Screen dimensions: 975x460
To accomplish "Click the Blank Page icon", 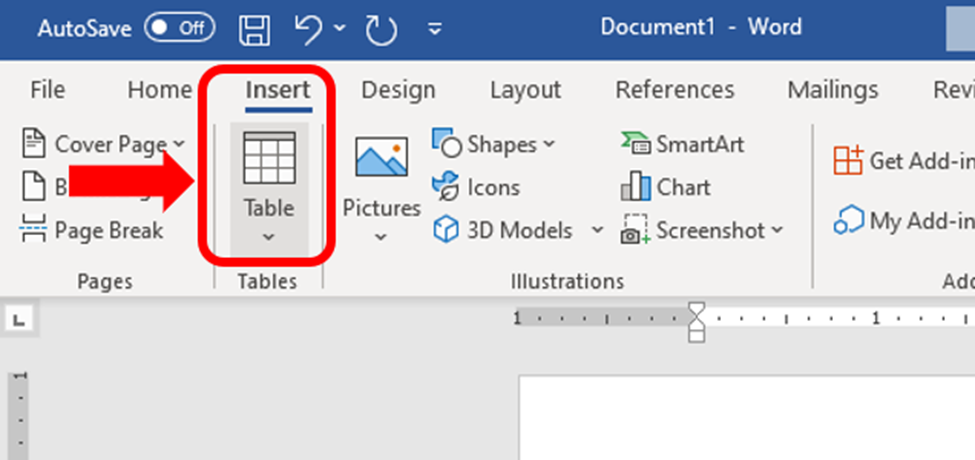I will (34, 186).
